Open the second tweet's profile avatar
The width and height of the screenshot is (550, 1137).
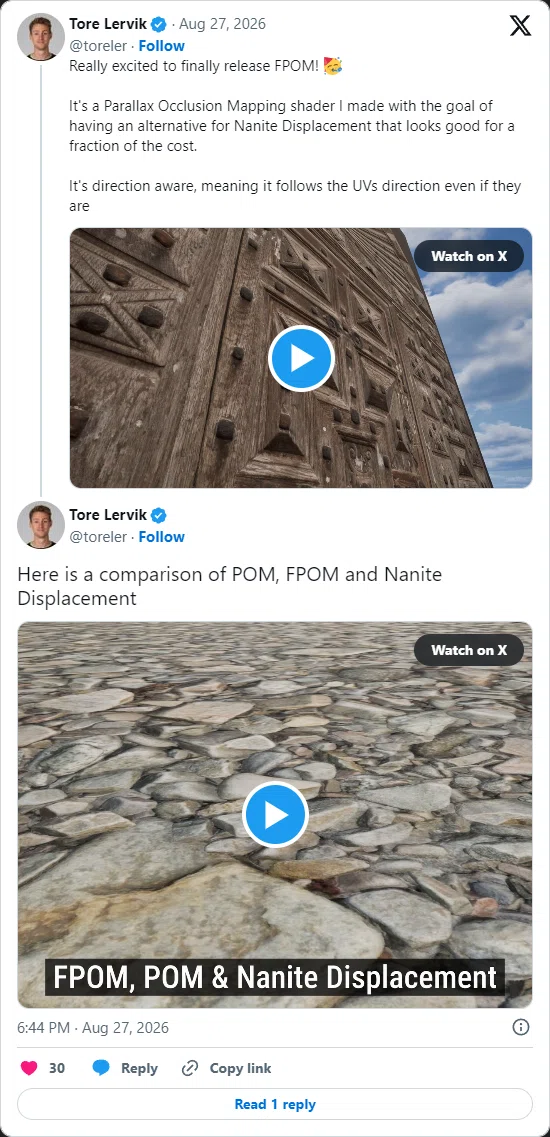(x=41, y=524)
